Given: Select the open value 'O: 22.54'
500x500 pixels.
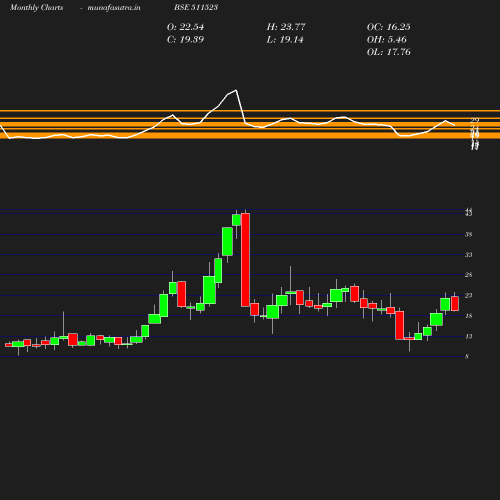Looking at the screenshot, I should point(185,27).
